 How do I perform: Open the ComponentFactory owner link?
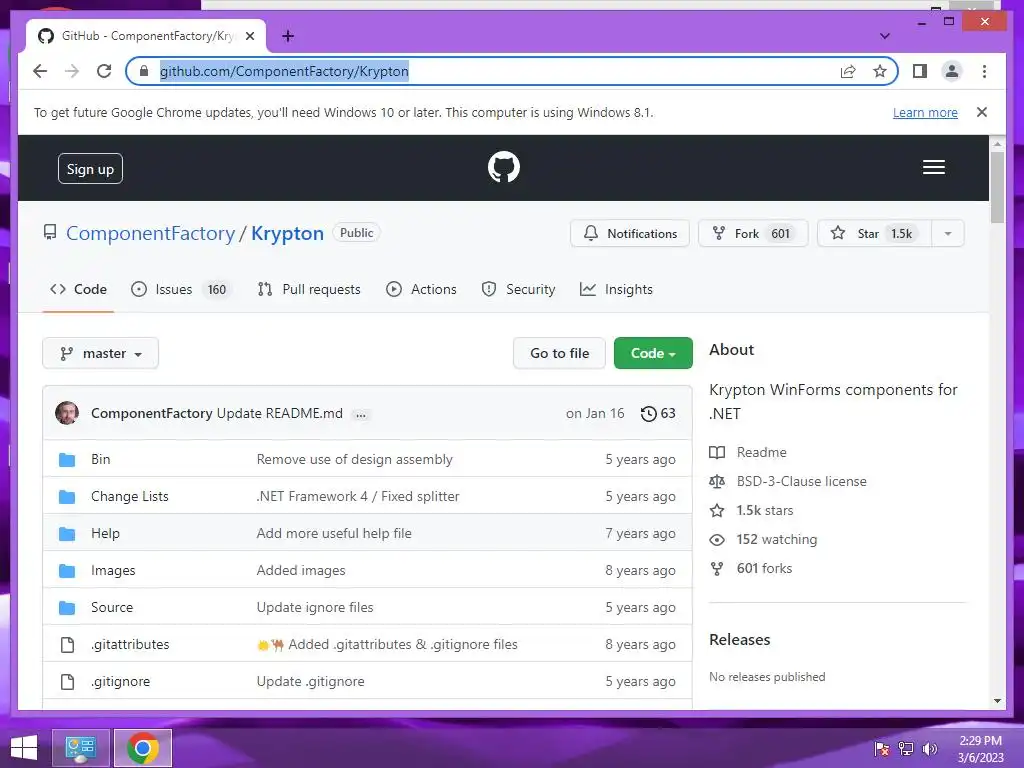pos(150,234)
